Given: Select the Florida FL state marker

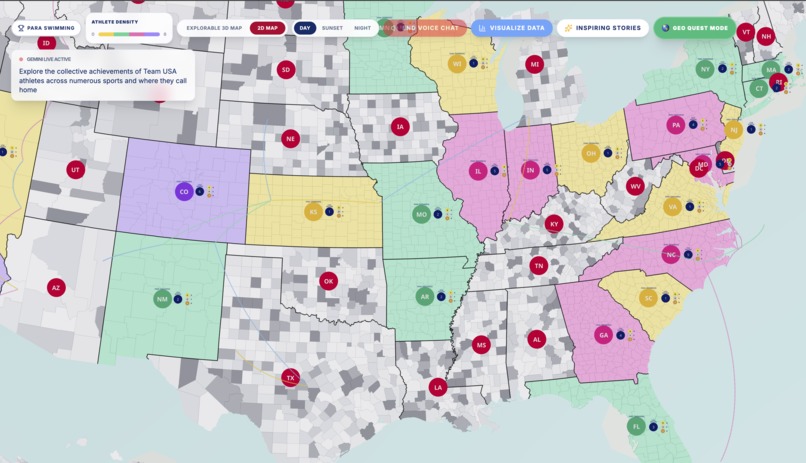Looking at the screenshot, I should pyautogui.click(x=636, y=427).
